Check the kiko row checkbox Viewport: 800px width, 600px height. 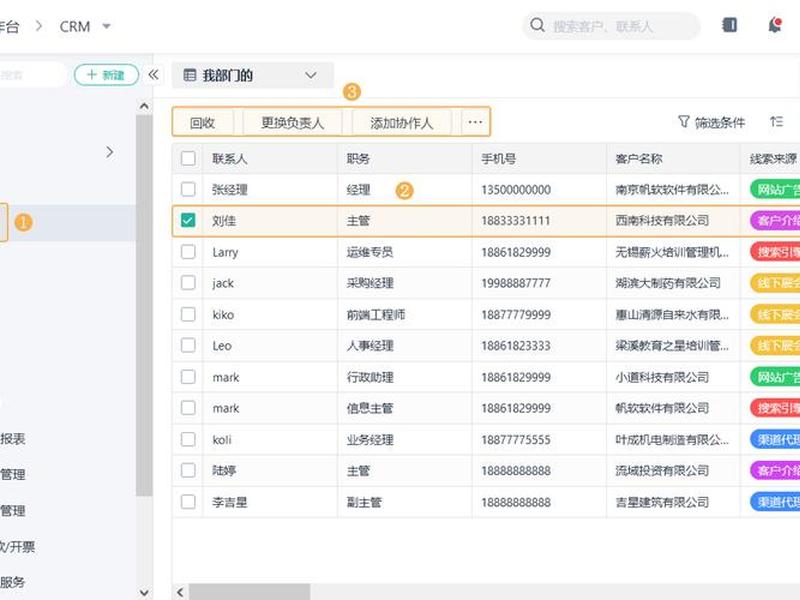(x=188, y=314)
